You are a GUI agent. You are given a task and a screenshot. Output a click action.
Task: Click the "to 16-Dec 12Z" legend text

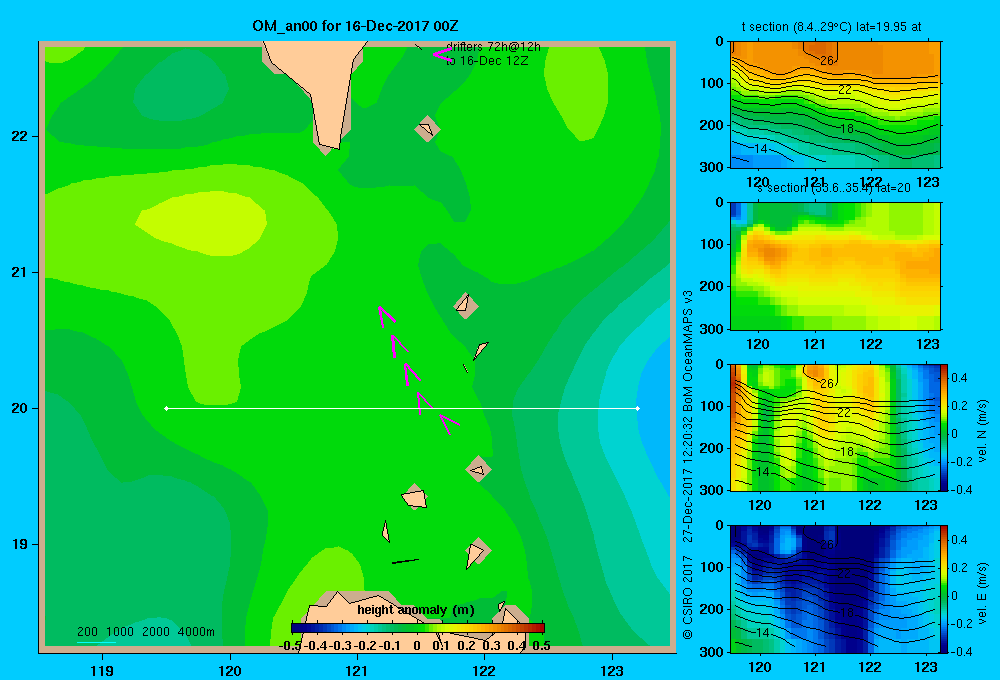coord(487,61)
